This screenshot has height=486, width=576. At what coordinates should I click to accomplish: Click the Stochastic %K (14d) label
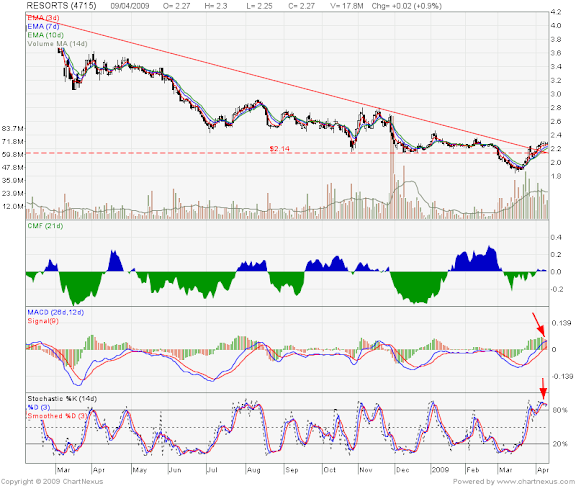pos(62,399)
